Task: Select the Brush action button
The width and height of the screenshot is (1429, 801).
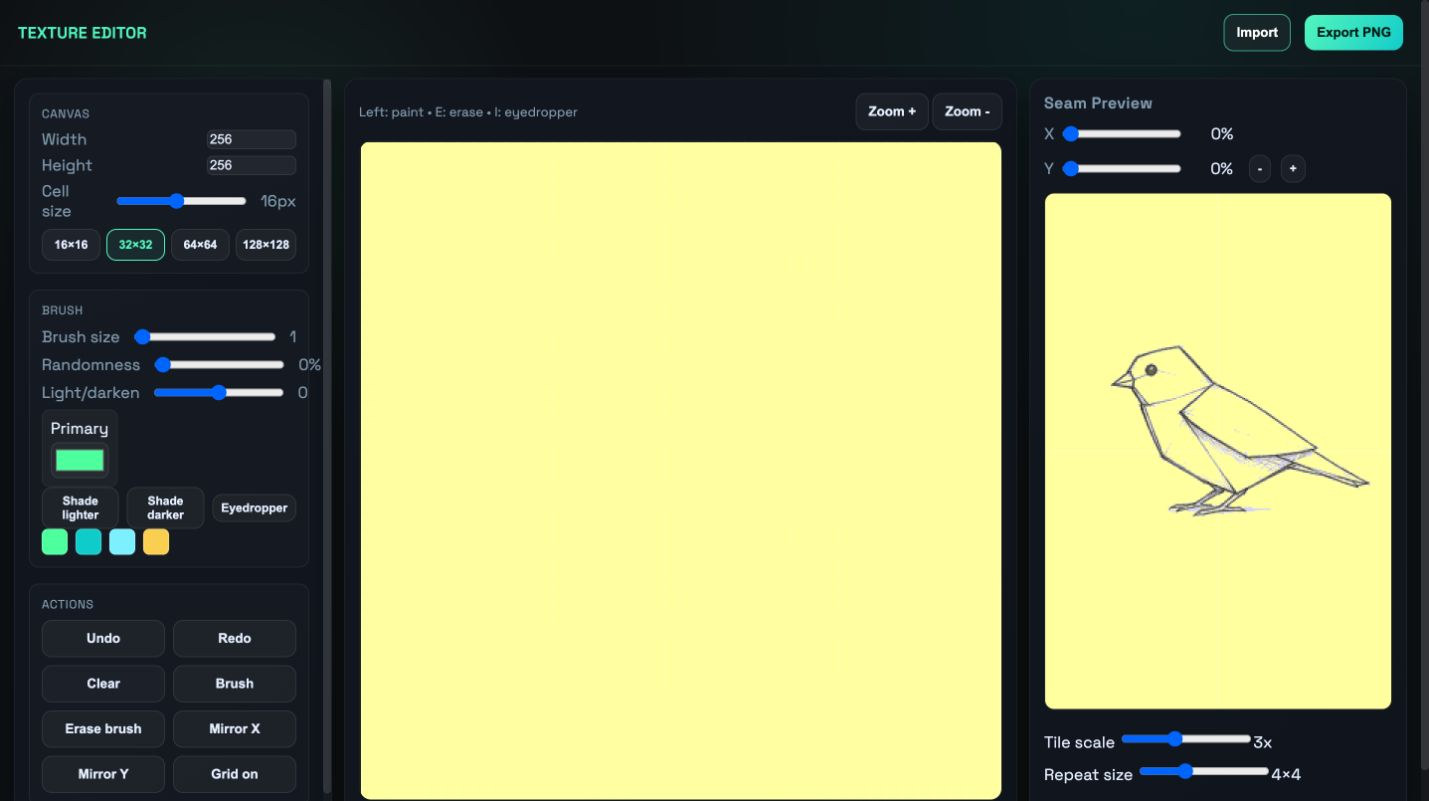Action: pyautogui.click(x=234, y=684)
